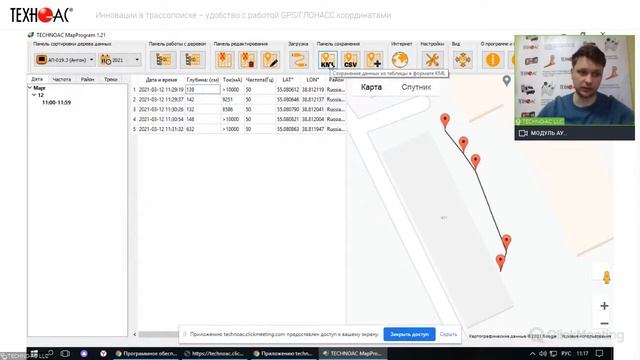Open the Yandex browser taskbar icon

point(103,353)
